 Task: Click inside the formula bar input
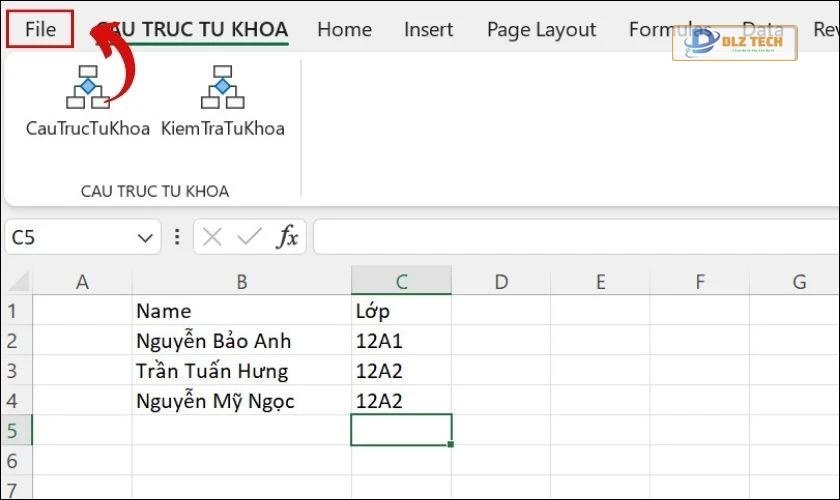570,237
